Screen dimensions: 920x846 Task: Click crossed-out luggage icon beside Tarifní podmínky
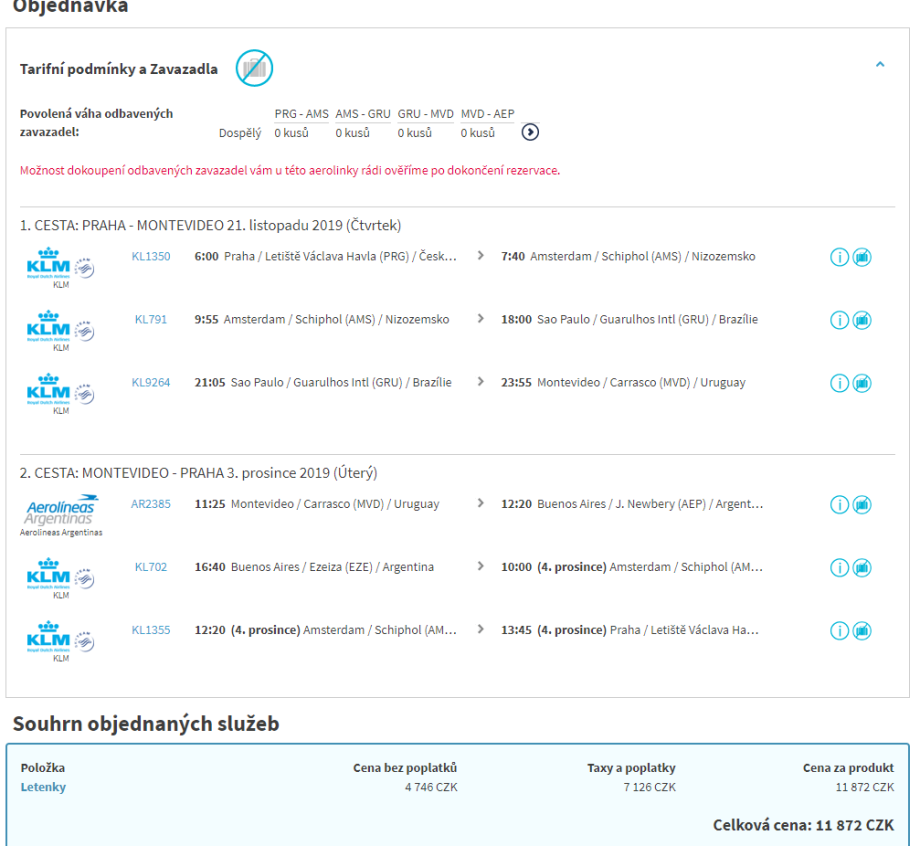254,68
